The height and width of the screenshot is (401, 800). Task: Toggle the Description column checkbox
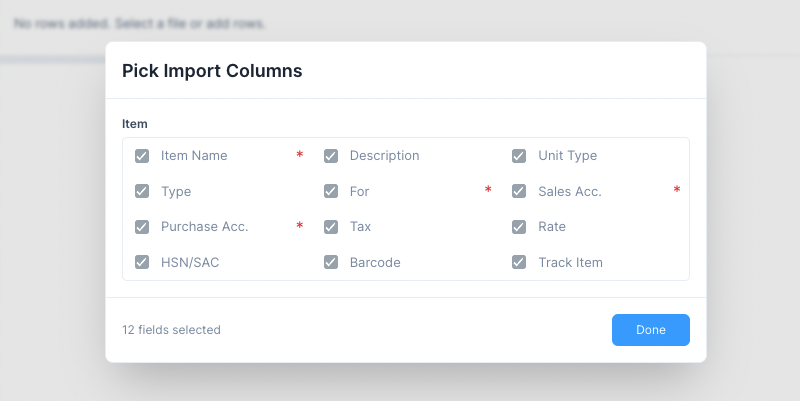click(x=331, y=156)
